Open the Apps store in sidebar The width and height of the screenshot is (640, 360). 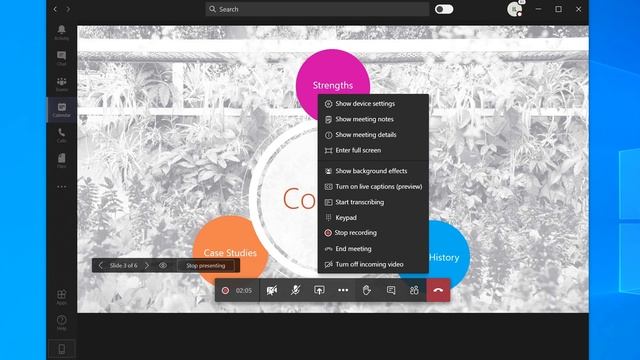[62, 297]
